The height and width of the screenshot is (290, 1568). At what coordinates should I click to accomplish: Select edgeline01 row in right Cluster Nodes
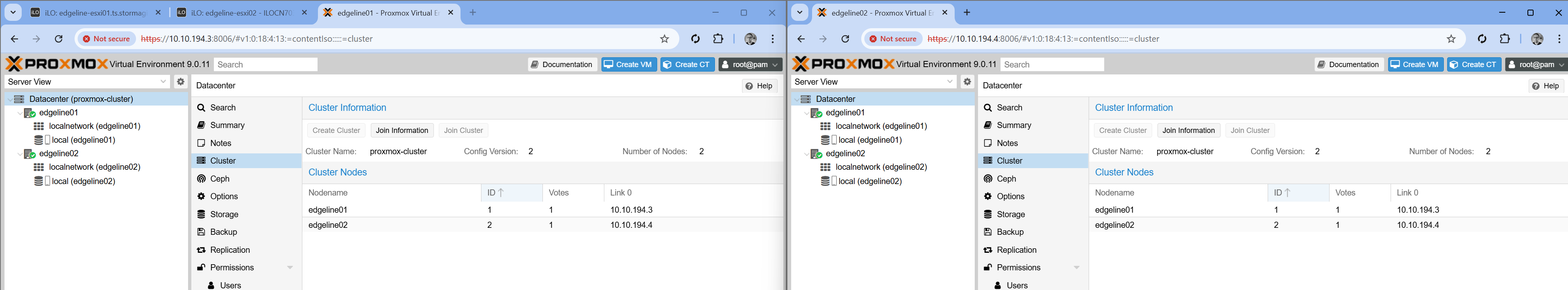[x=1329, y=210]
